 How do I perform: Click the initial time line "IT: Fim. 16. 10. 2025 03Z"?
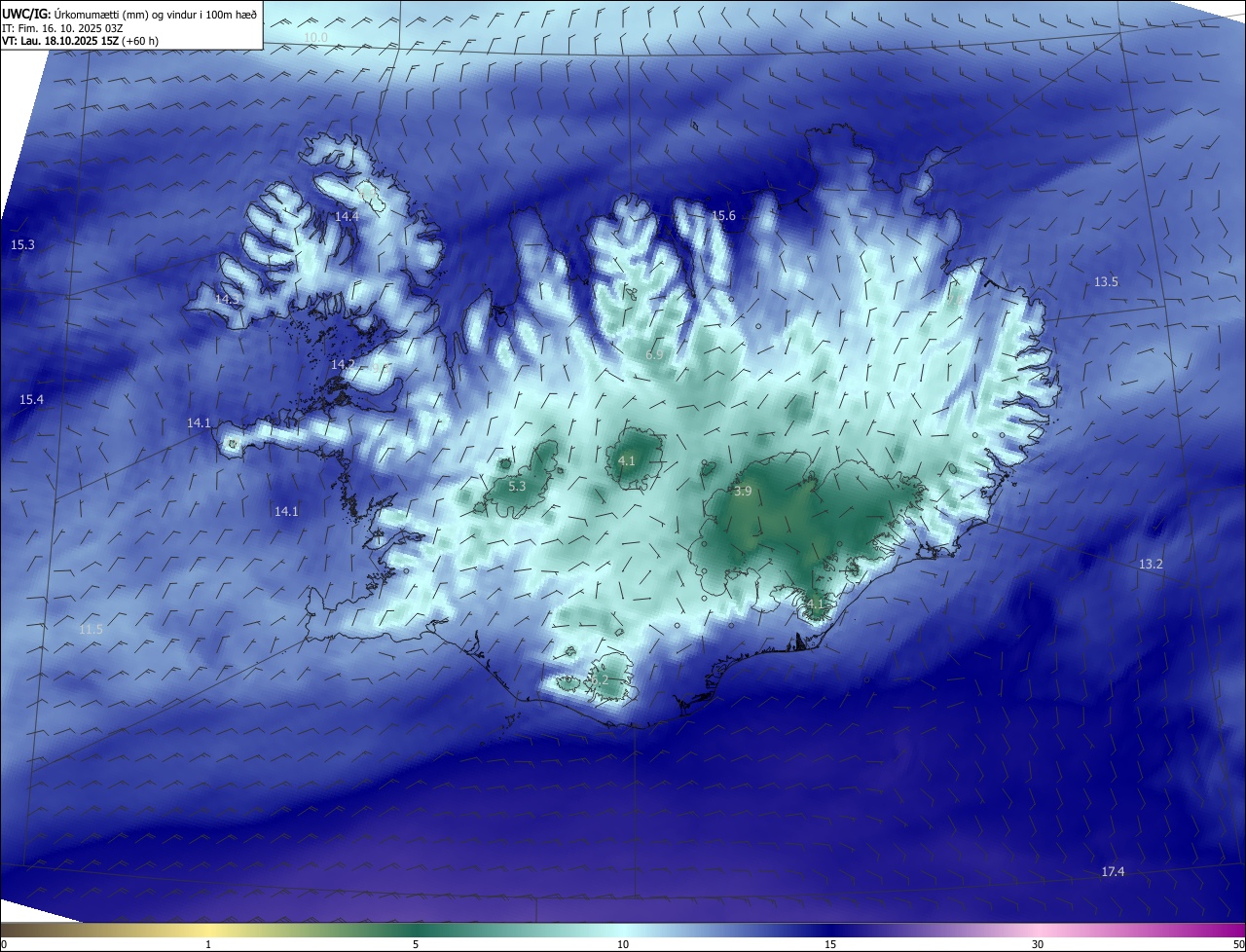(62, 28)
